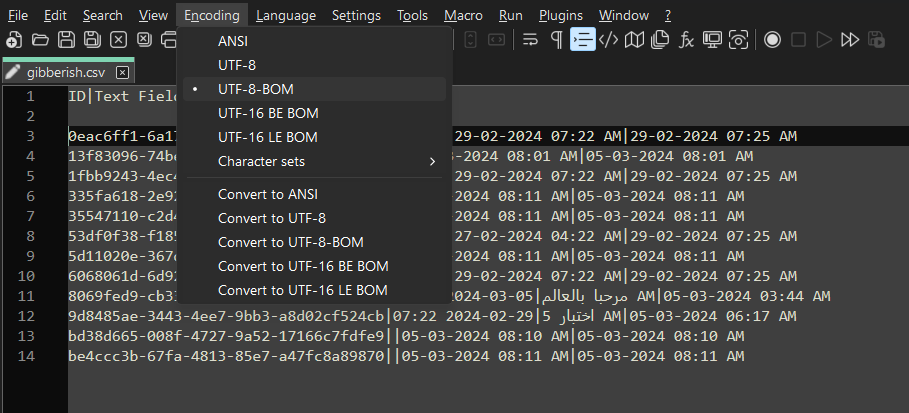Click the Run Macro Multiple Times icon
This screenshot has width=909, height=413.
tap(850, 40)
